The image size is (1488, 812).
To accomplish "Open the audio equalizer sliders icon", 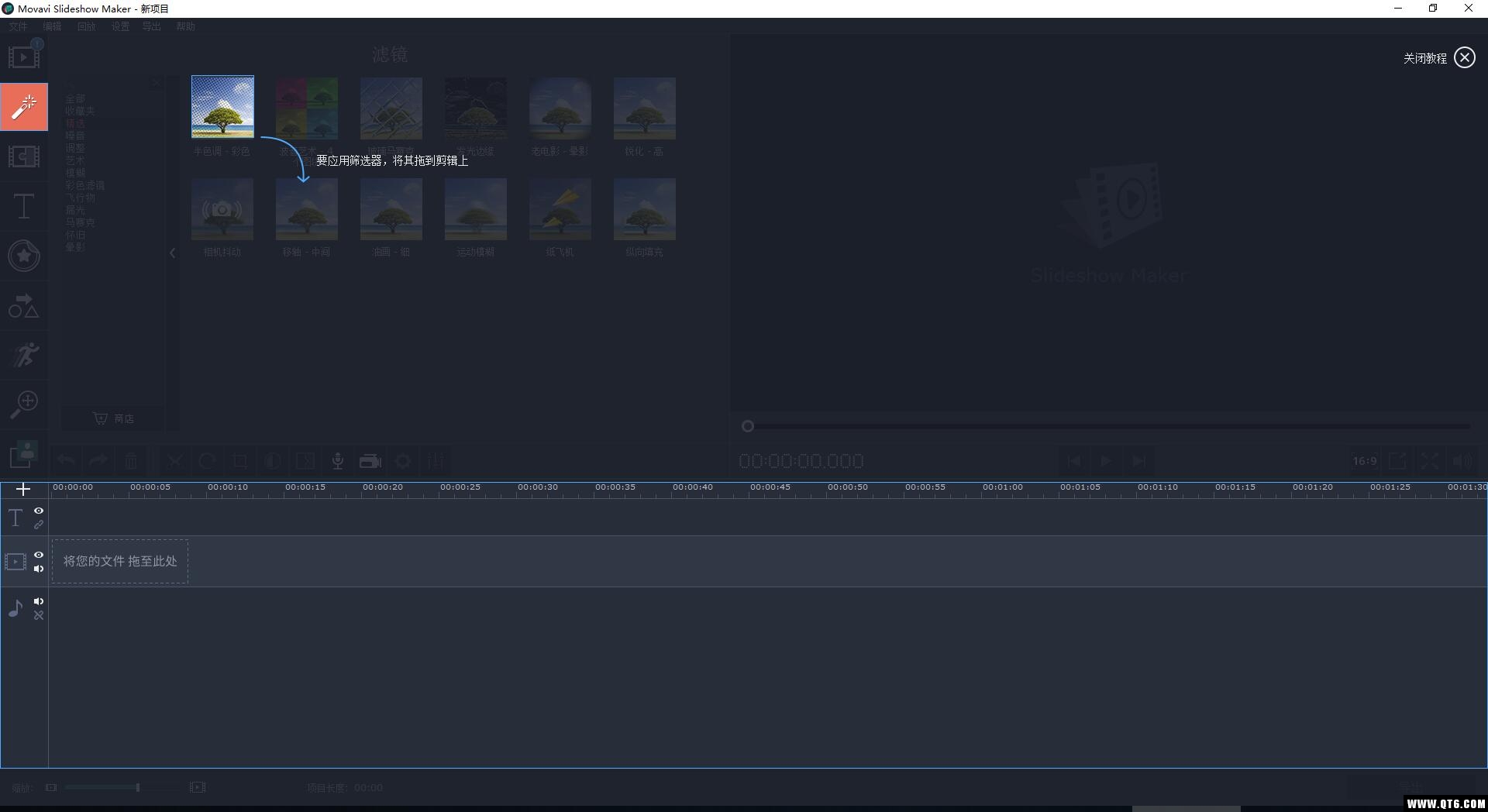I will [436, 461].
